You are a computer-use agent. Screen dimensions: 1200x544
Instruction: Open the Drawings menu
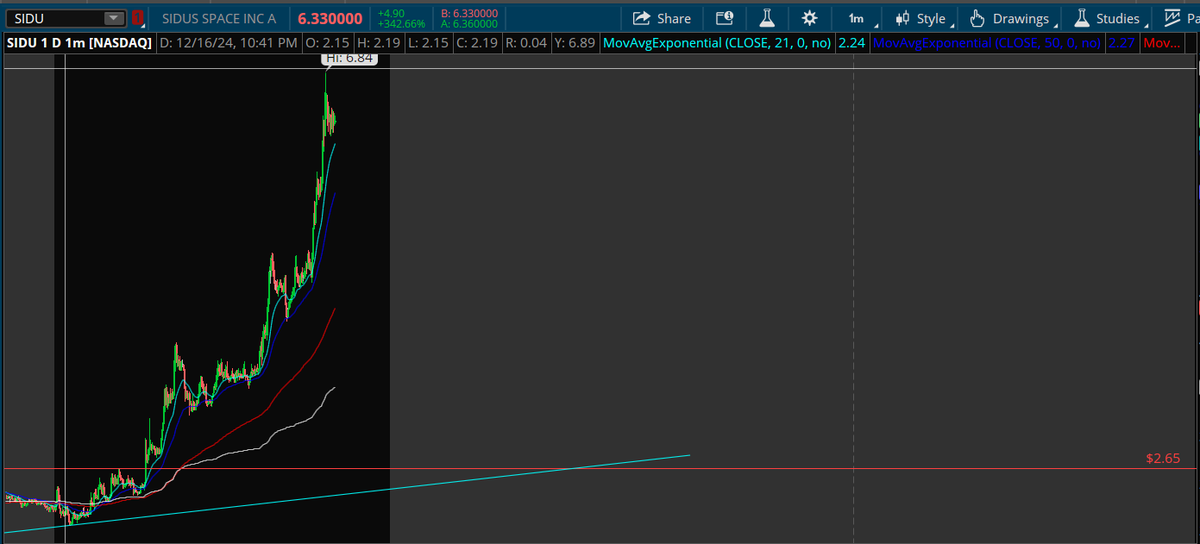(1013, 18)
